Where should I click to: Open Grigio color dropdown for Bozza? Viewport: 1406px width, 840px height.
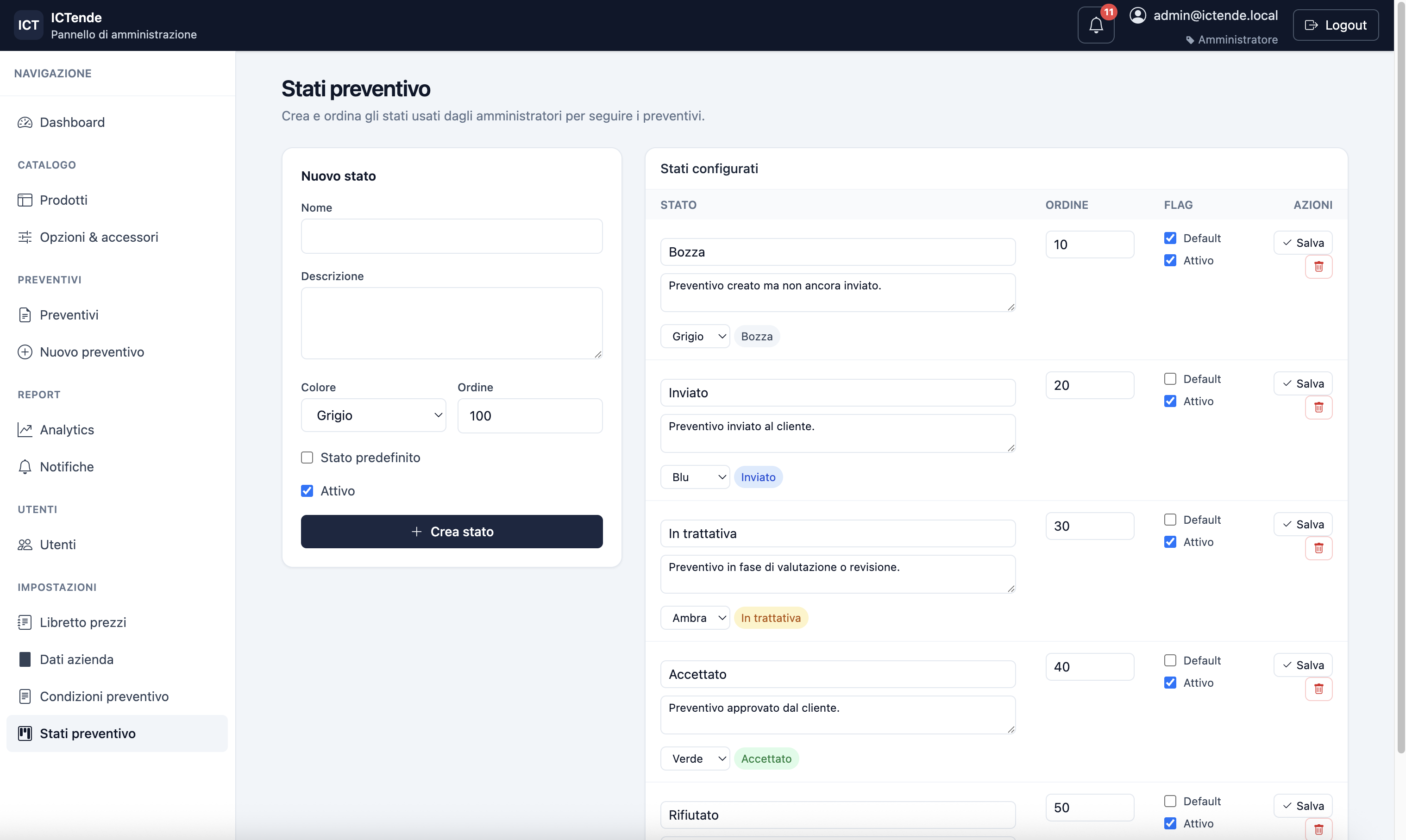(x=695, y=336)
